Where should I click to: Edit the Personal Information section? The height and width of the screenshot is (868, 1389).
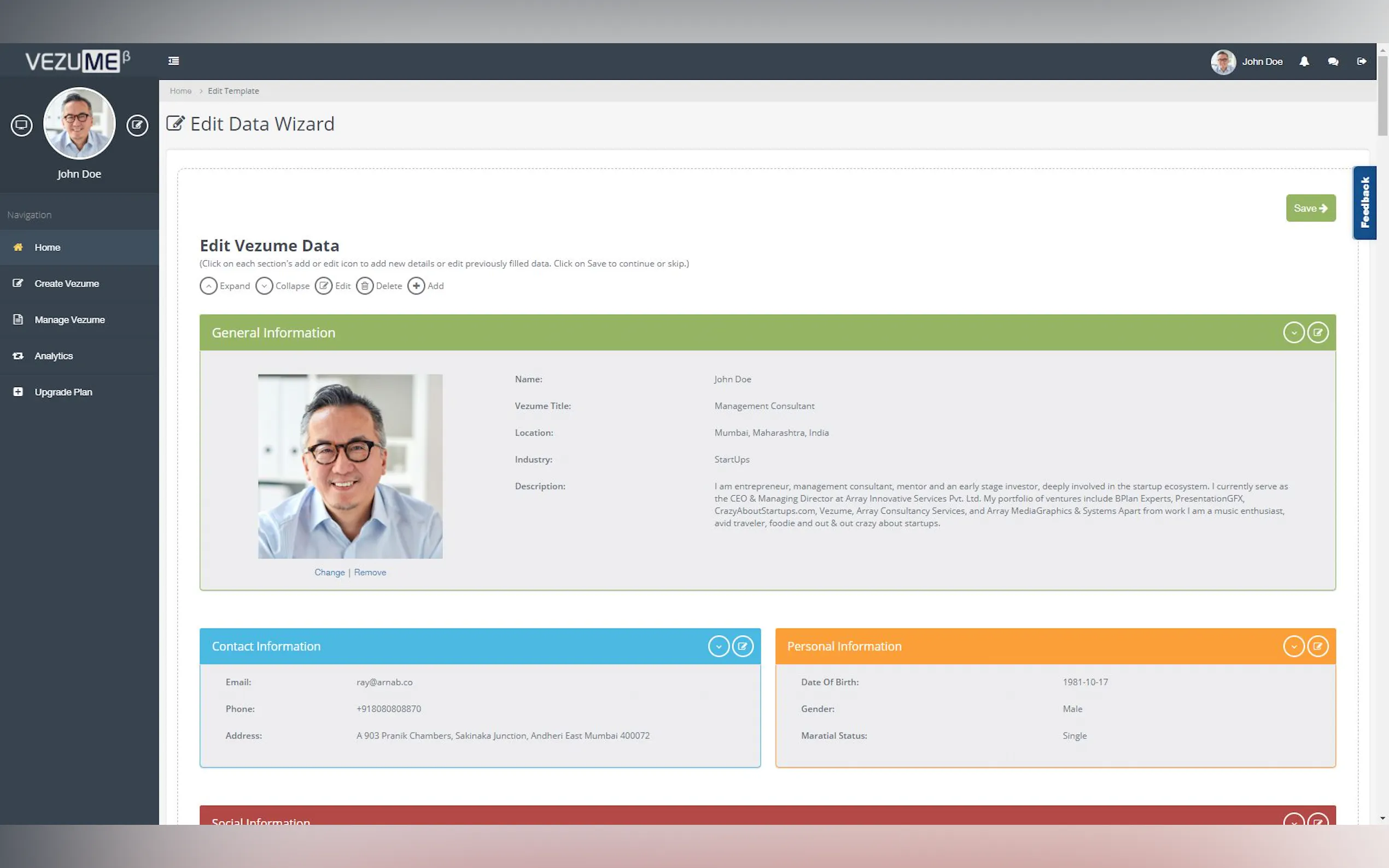(1318, 647)
